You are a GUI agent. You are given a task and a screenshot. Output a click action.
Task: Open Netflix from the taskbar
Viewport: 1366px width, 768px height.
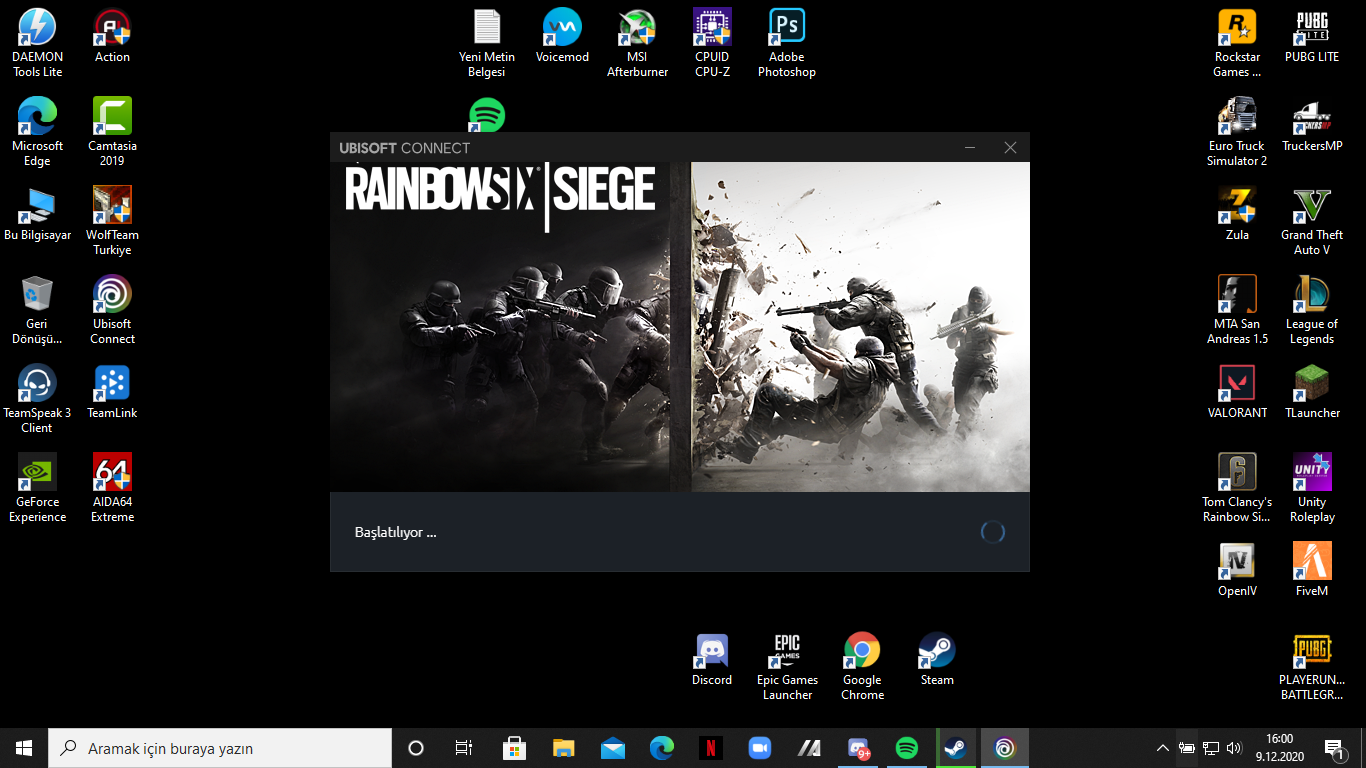711,748
